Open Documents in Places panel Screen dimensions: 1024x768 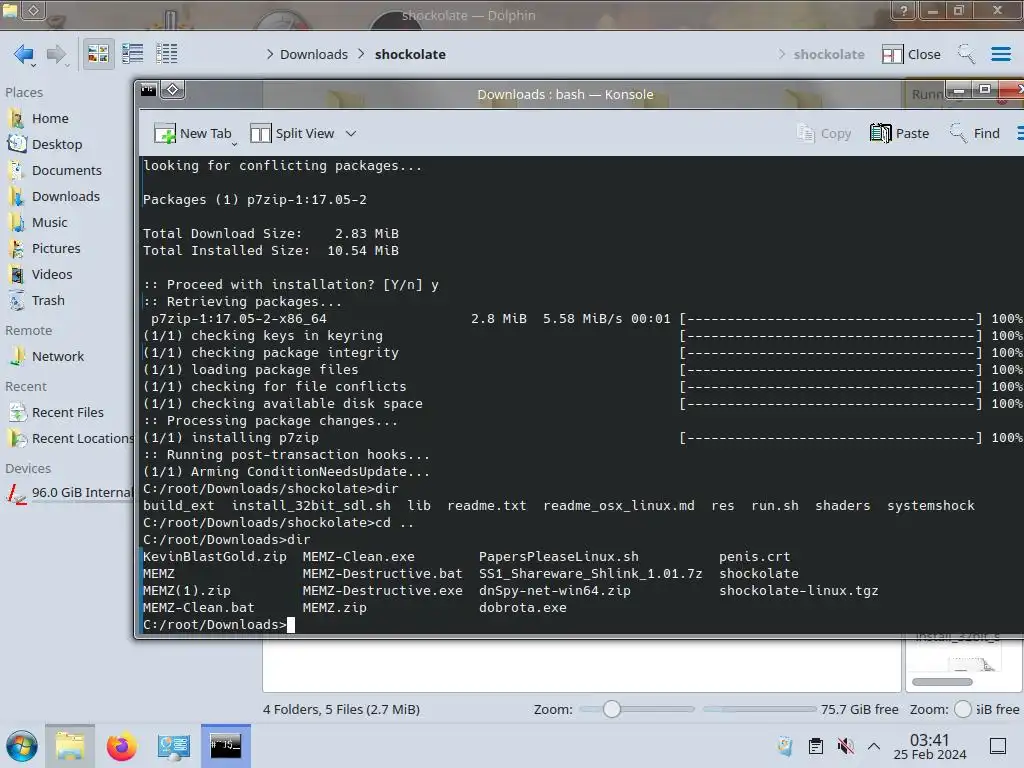[x=65, y=170]
